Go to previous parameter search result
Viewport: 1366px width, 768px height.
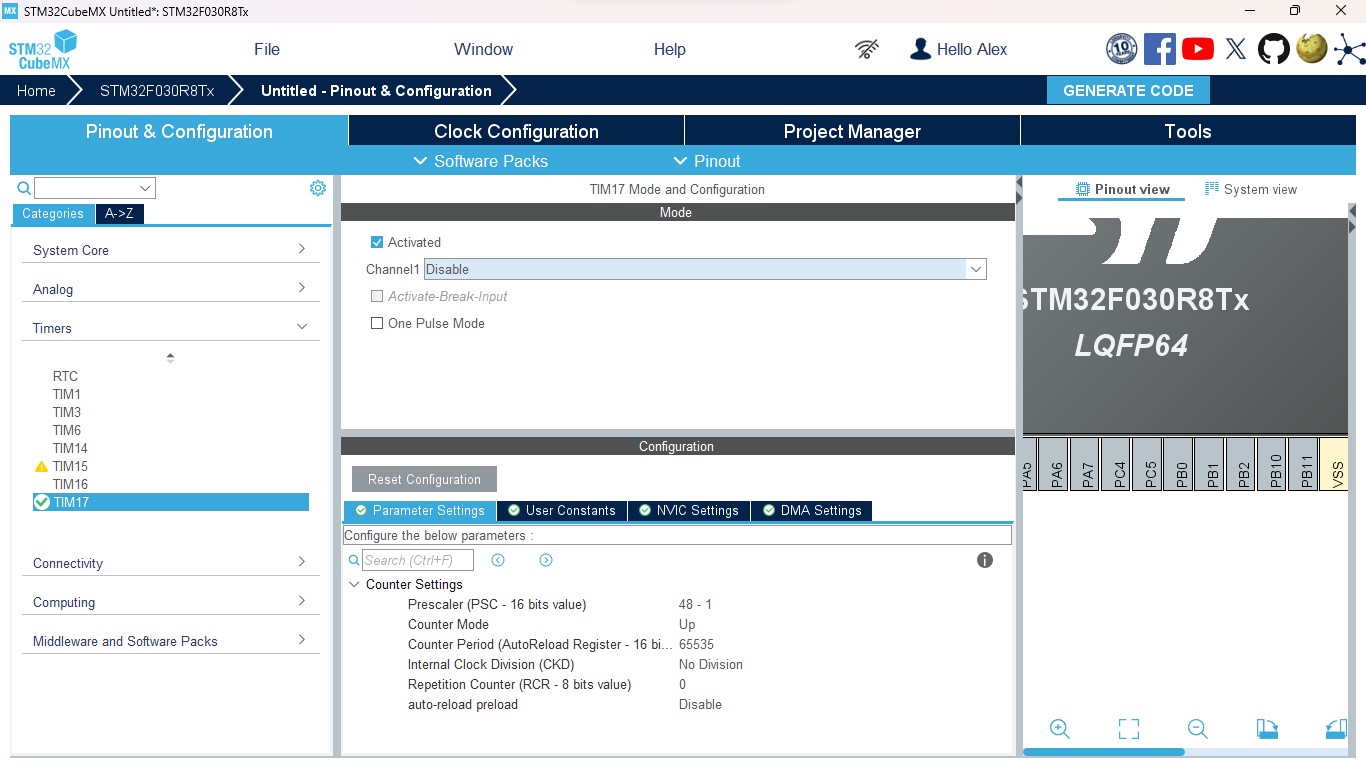tap(498, 560)
